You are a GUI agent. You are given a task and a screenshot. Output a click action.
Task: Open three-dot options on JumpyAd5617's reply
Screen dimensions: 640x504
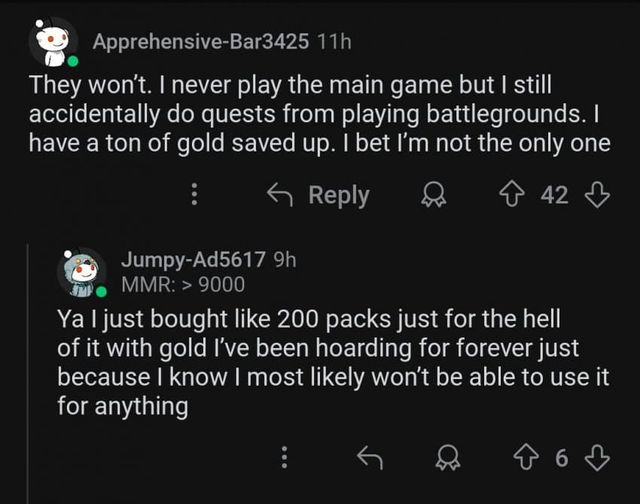tap(285, 458)
